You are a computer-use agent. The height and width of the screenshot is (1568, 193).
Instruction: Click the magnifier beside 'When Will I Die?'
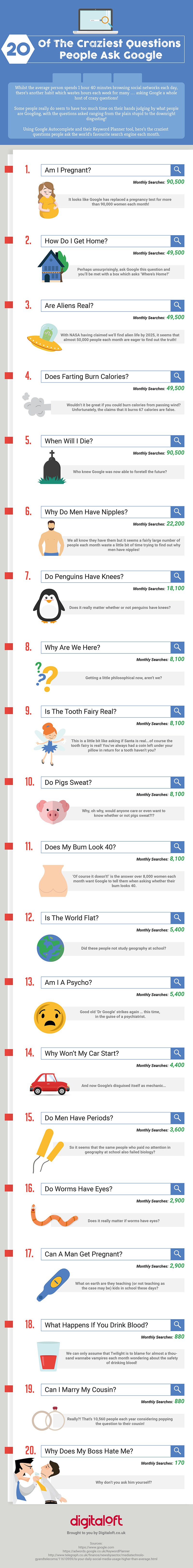177,441
